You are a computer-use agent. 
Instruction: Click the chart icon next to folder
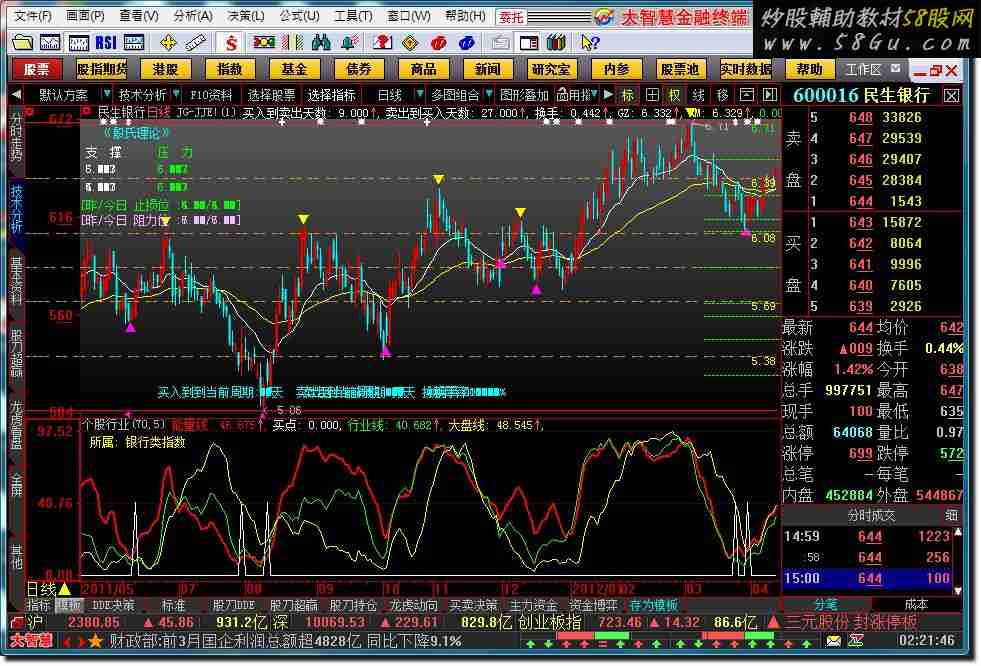50,43
